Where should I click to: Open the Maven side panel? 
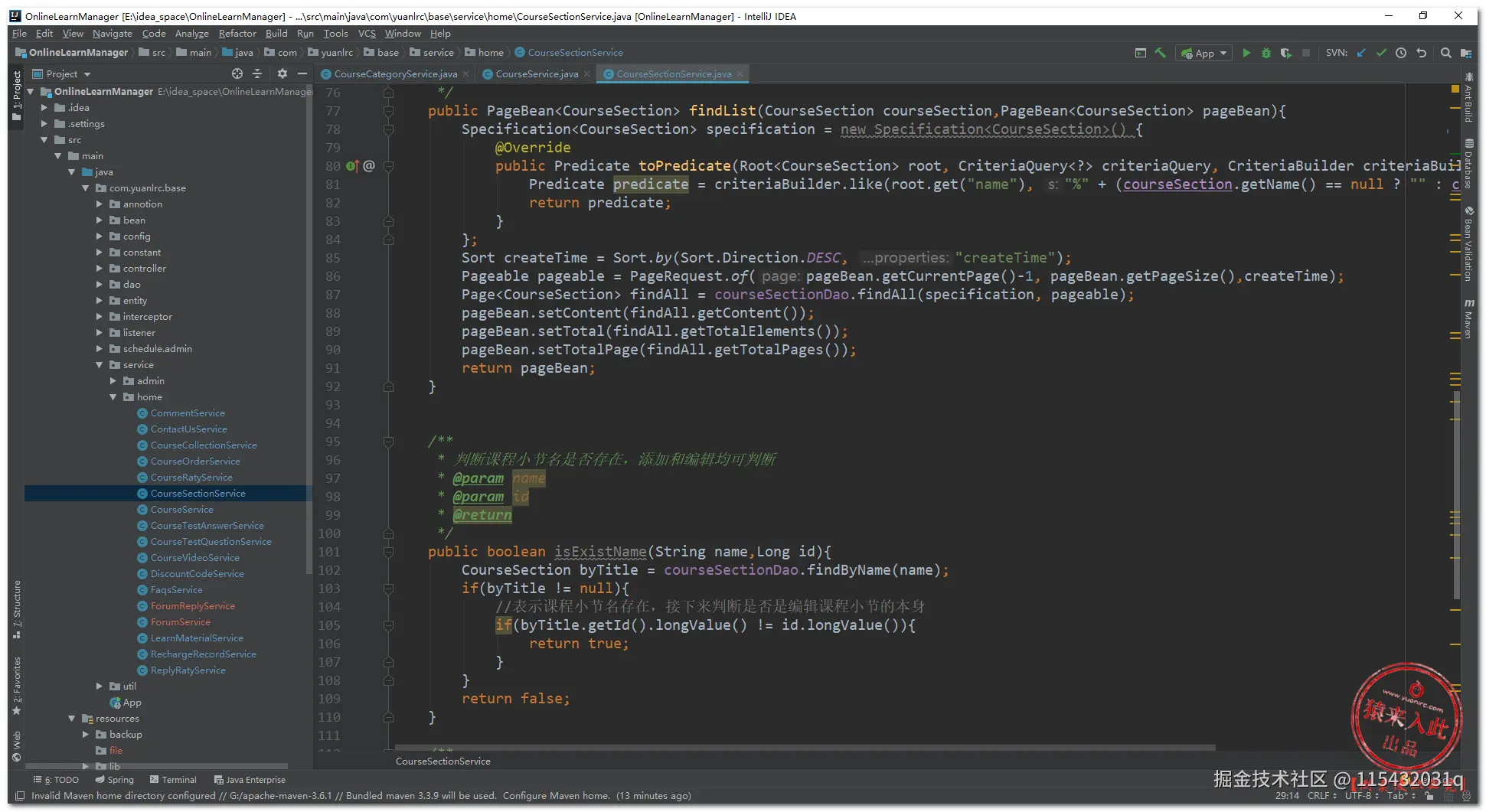pyautogui.click(x=1468, y=318)
